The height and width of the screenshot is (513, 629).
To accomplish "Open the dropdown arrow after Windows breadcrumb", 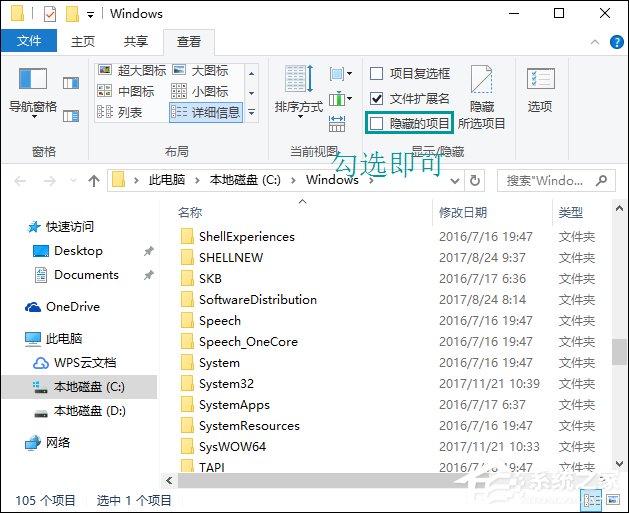I will (x=371, y=180).
